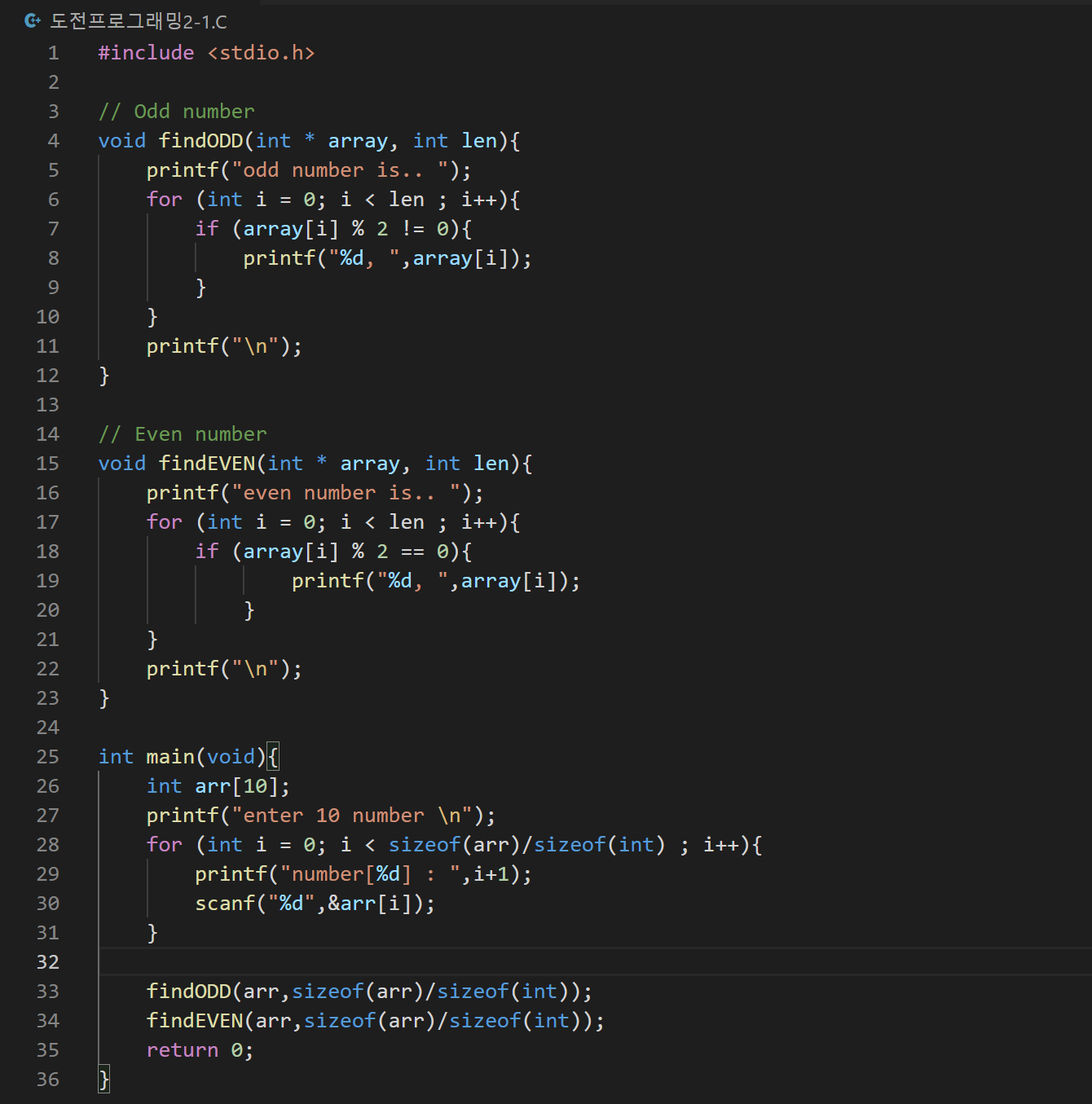Screen dimensions: 1092x1104
Task: Click 'void' keyword on line 15
Action: tap(122, 464)
